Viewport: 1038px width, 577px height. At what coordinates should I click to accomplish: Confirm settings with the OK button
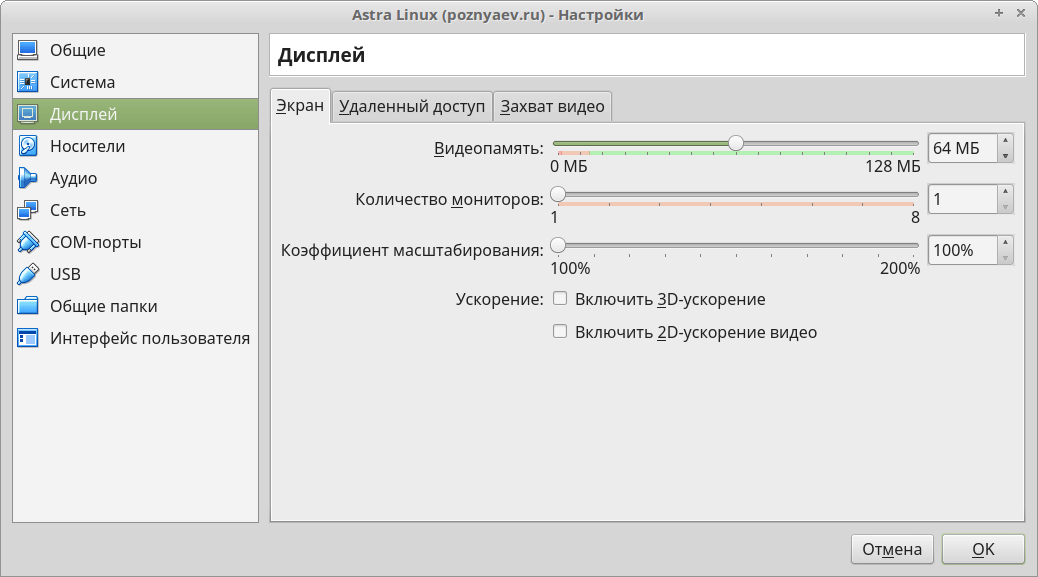click(x=983, y=549)
